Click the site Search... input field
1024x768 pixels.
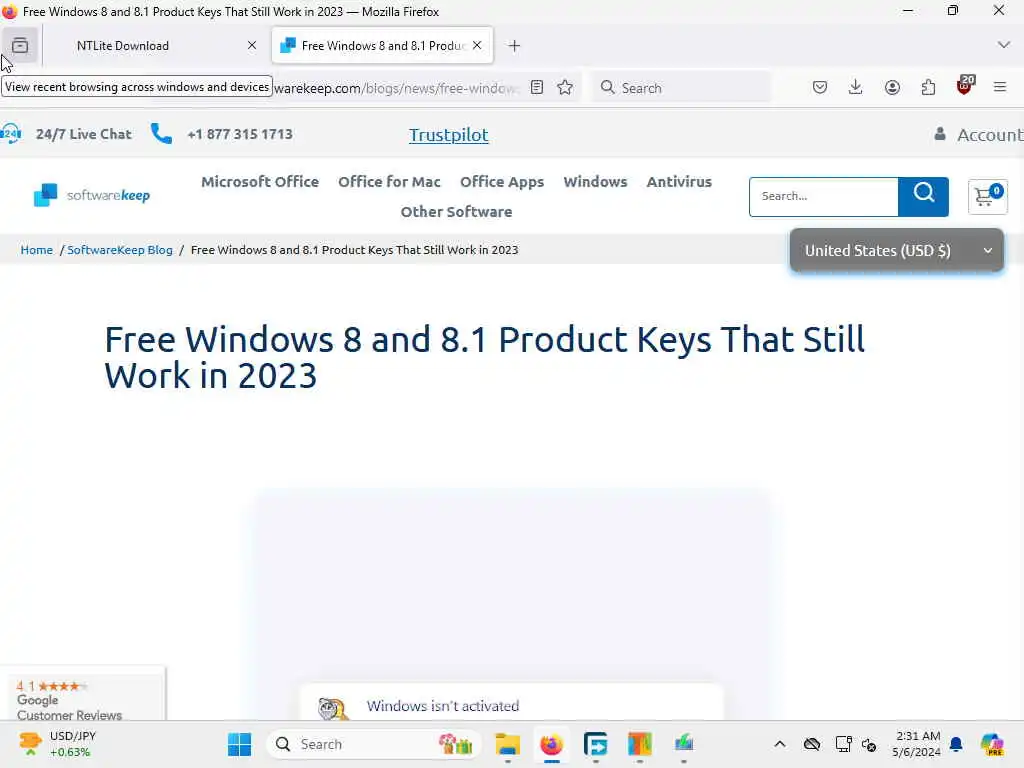[x=824, y=197]
